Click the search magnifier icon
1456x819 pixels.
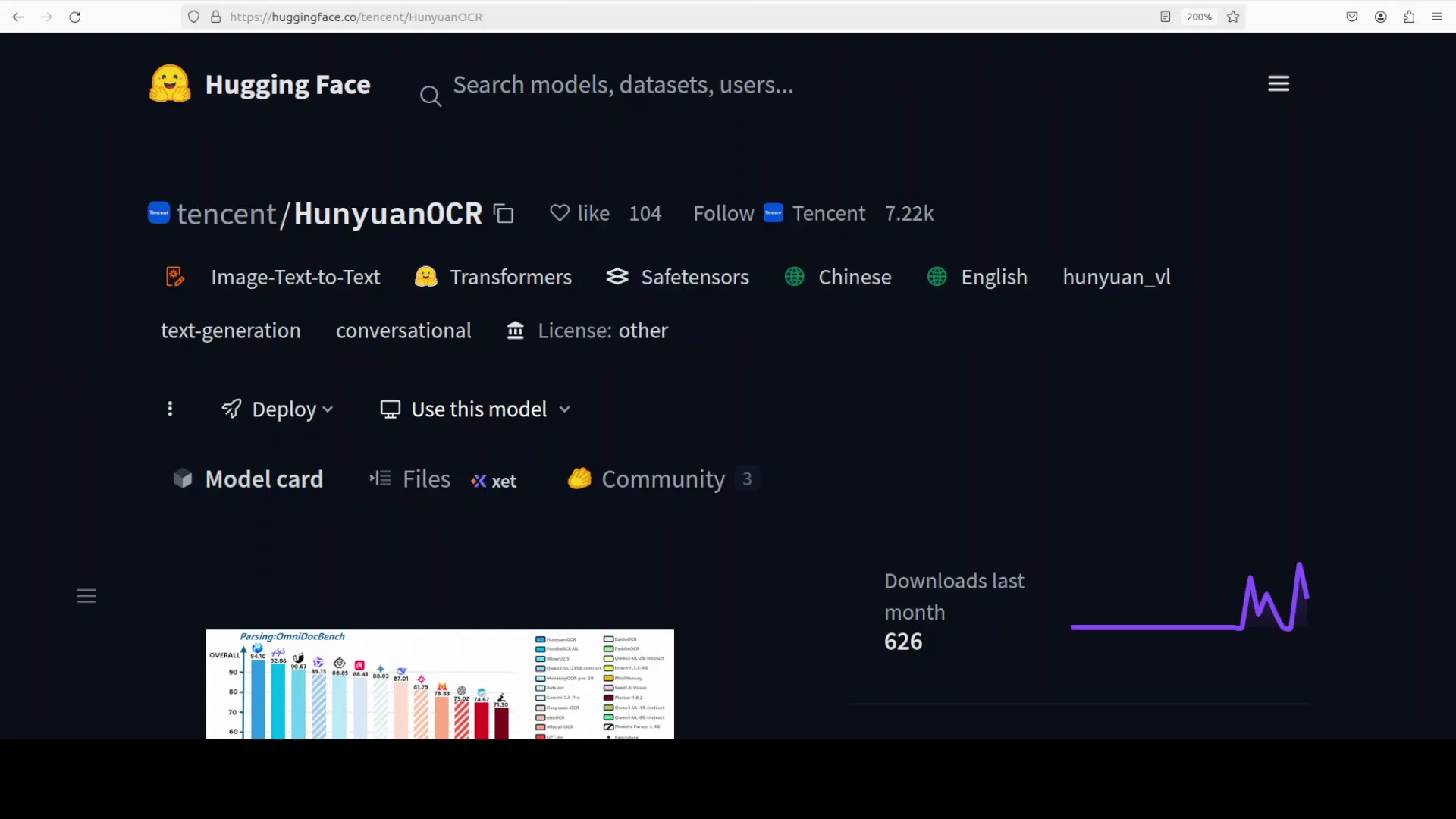pos(431,96)
